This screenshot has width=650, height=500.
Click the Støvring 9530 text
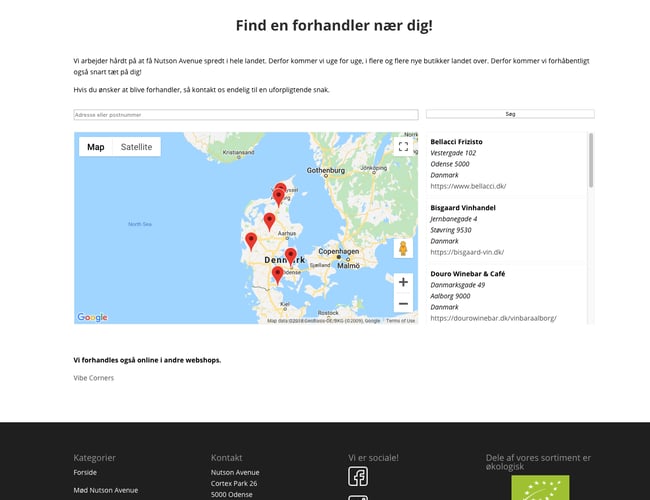tap(451, 230)
